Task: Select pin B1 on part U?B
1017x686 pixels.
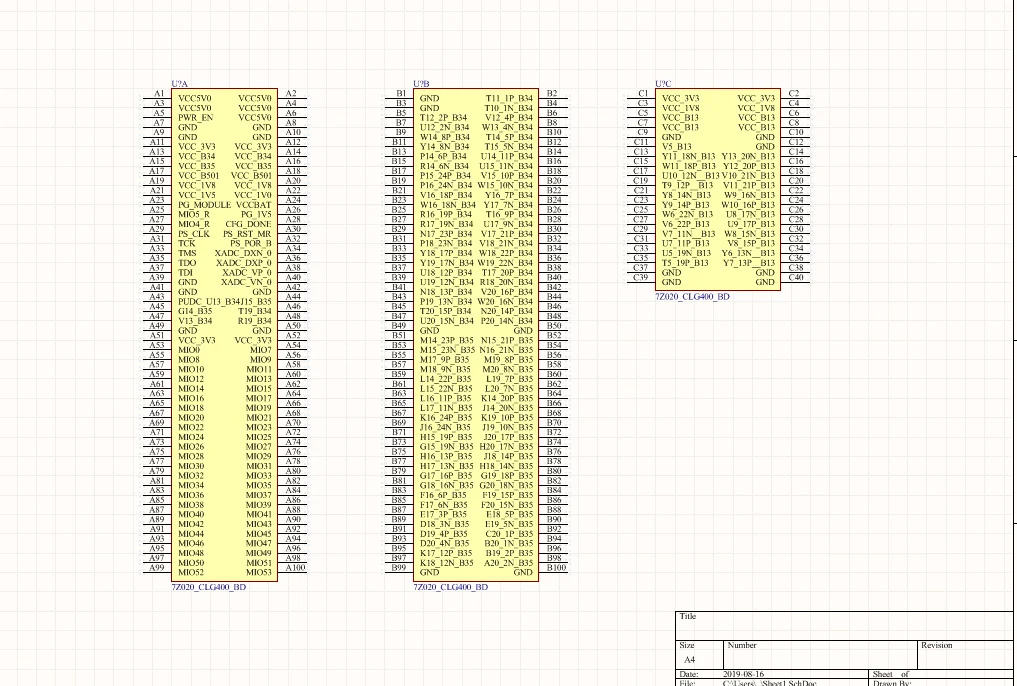Action: pos(401,93)
